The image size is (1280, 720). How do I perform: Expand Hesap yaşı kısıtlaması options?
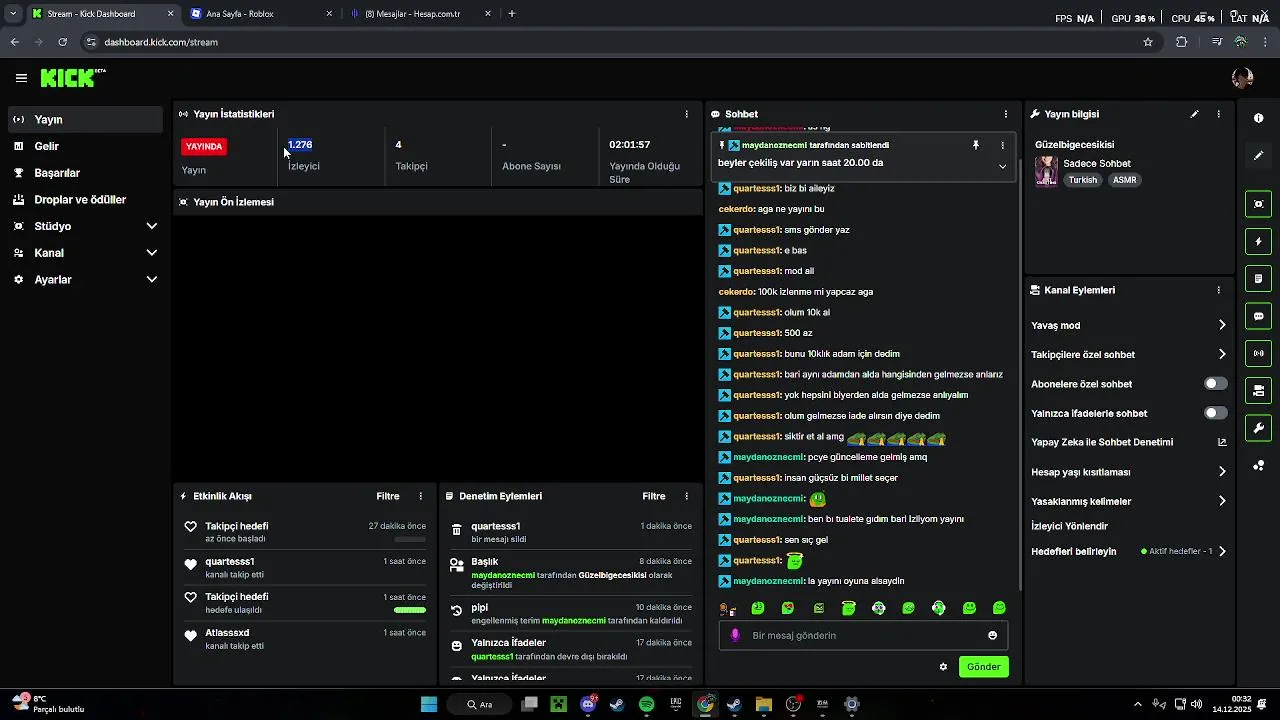(1221, 472)
